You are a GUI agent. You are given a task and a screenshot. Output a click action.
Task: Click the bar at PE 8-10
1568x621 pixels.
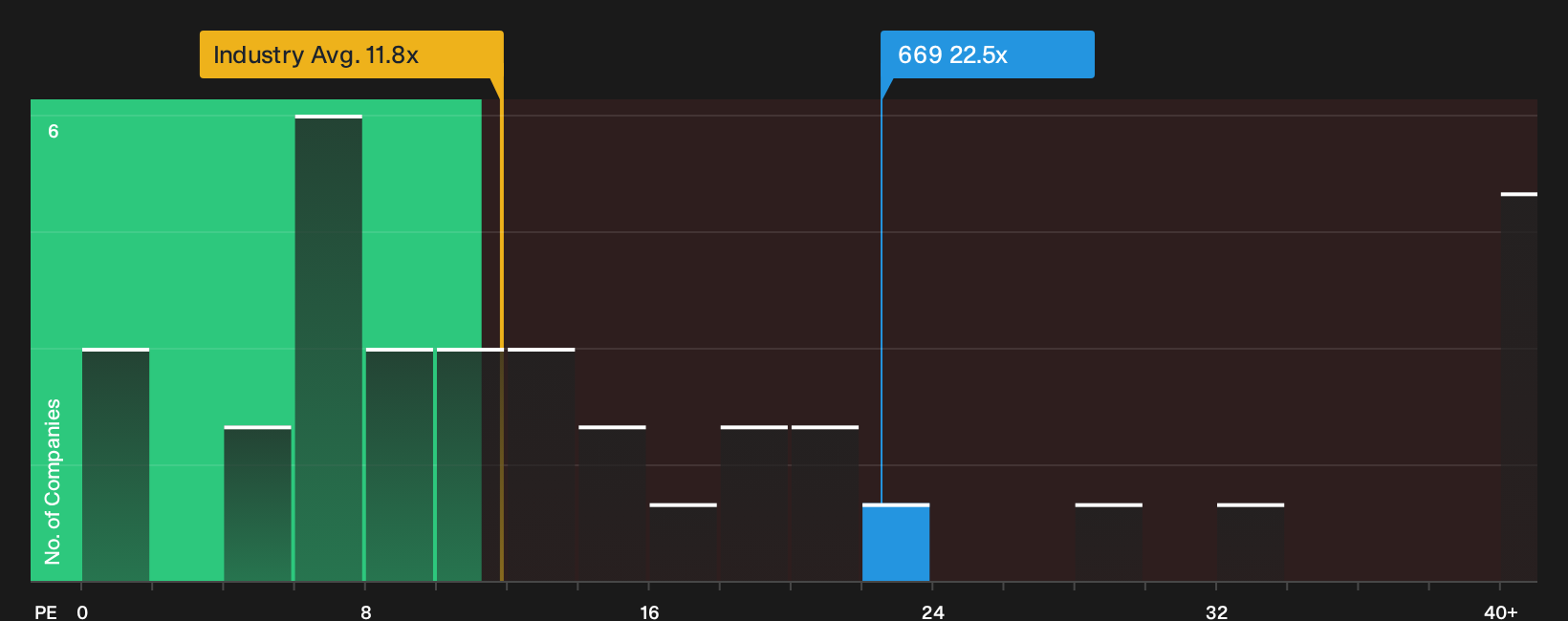pos(400,464)
